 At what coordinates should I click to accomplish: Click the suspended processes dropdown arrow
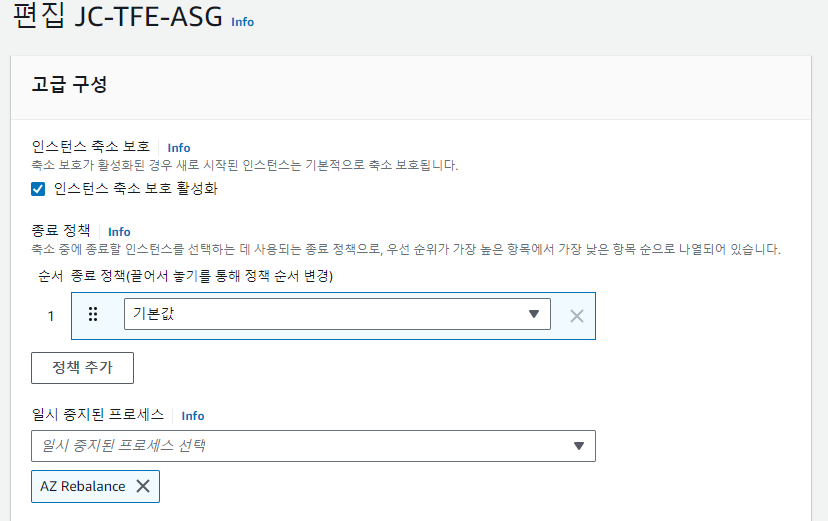578,446
